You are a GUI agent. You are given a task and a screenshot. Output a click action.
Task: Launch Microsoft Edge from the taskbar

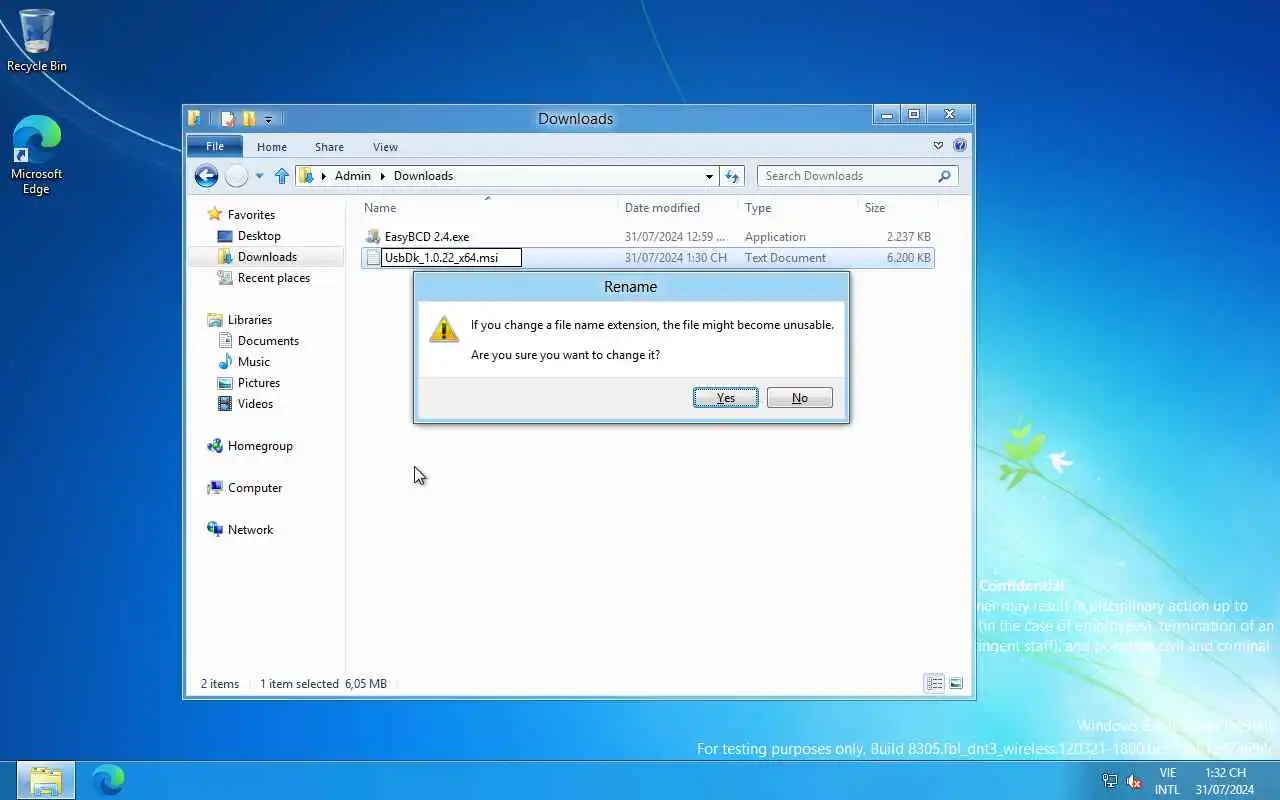pyautogui.click(x=108, y=780)
